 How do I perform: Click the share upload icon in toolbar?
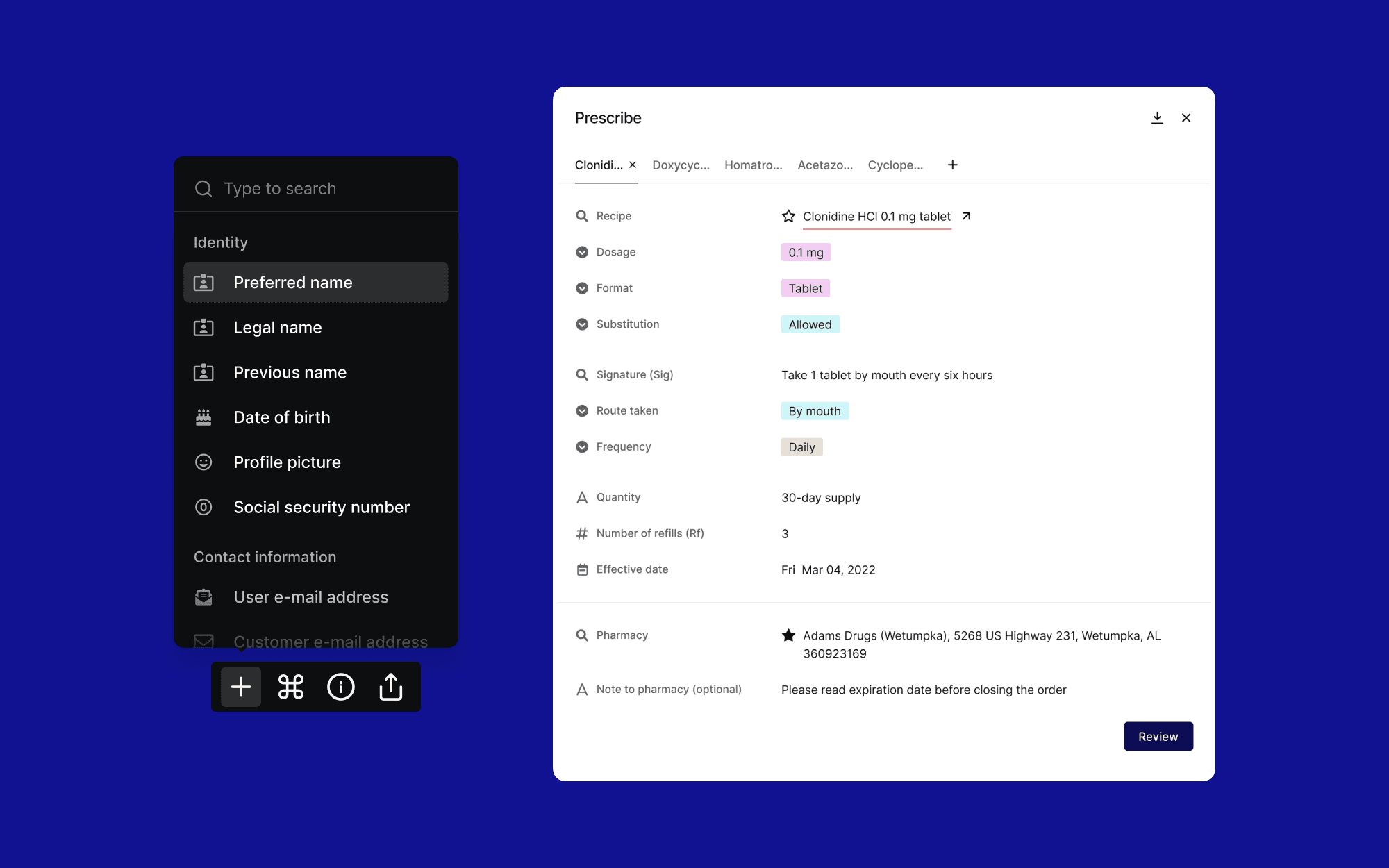point(391,687)
